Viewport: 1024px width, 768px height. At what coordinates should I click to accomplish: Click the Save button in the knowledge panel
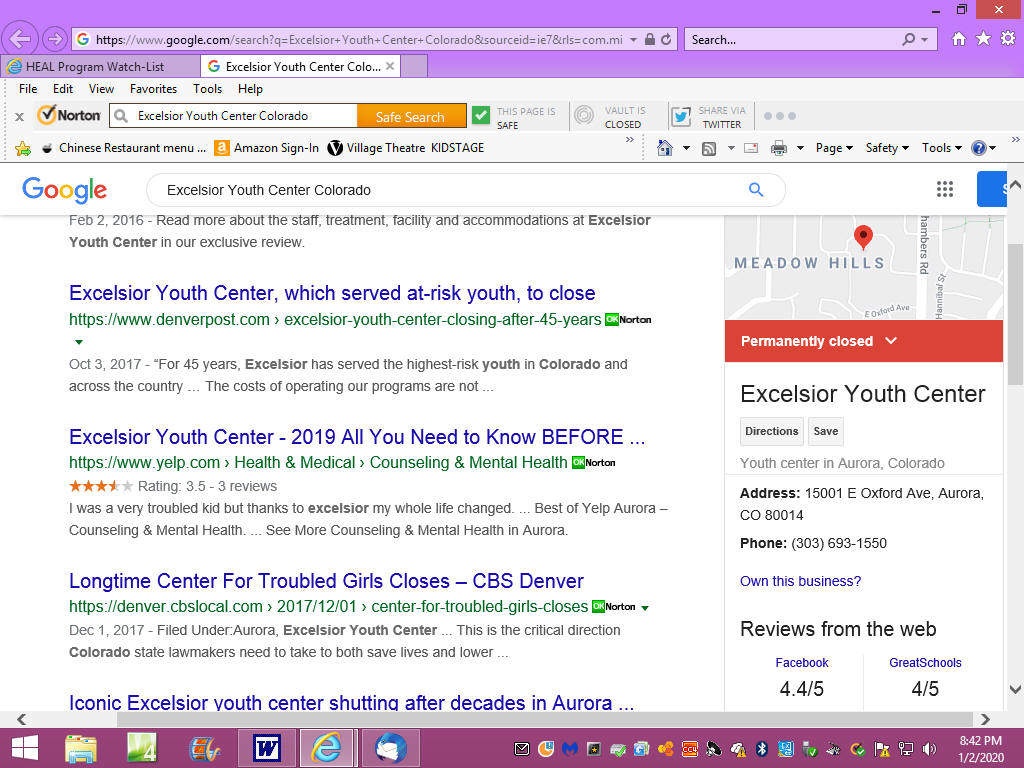[x=825, y=431]
